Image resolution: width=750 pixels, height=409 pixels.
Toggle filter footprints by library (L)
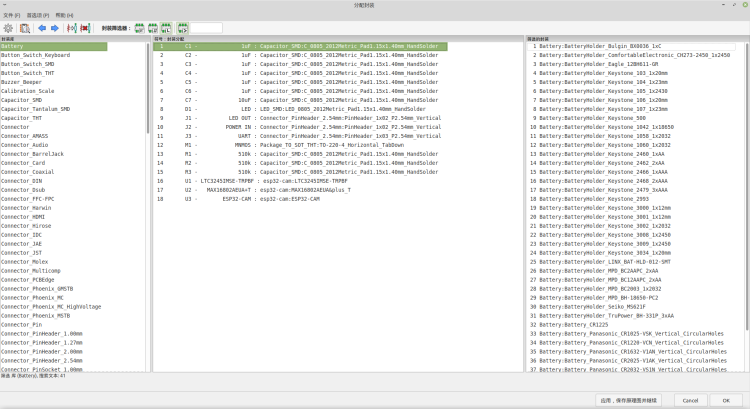coord(165,28)
